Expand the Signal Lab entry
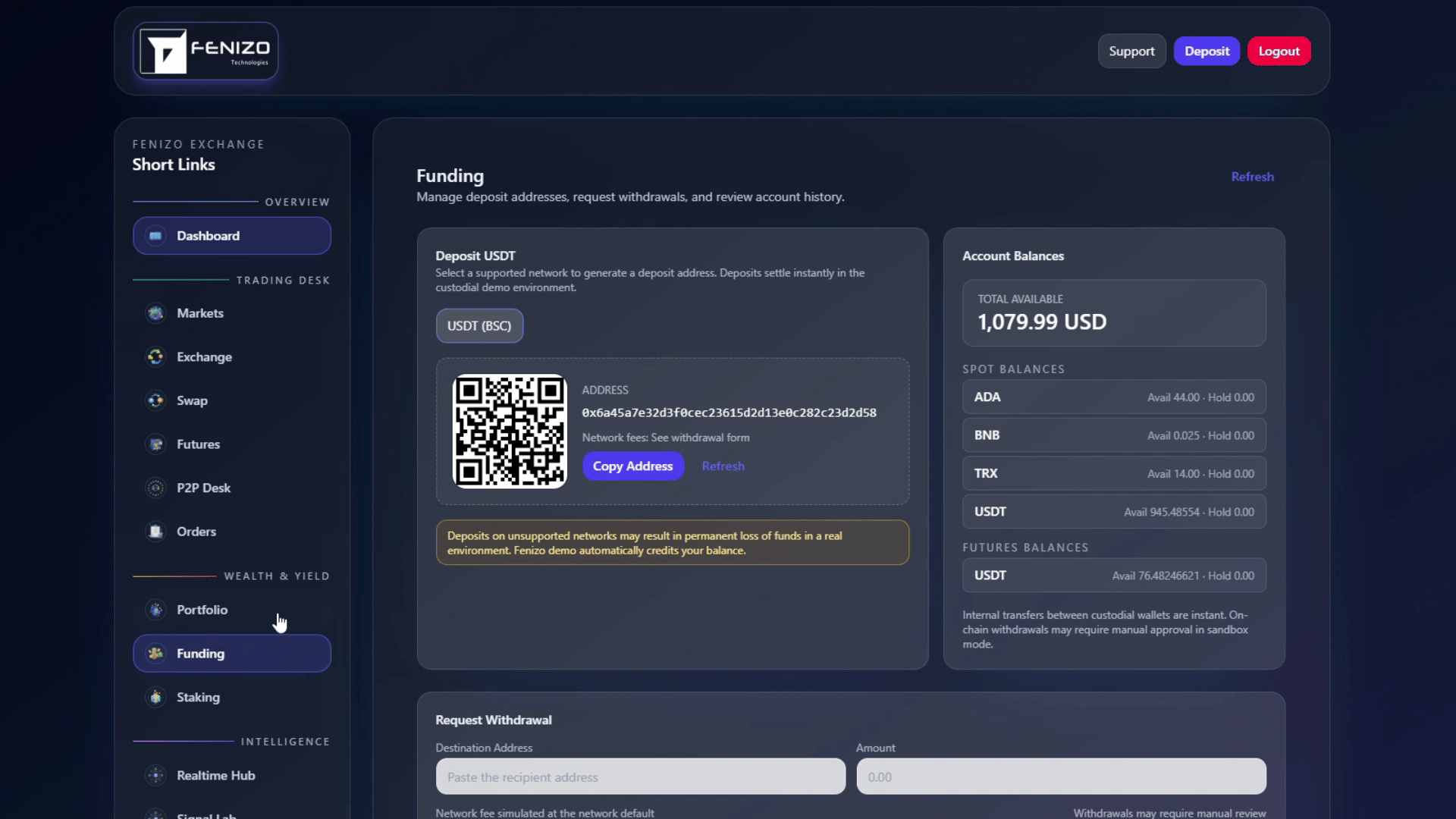 [206, 815]
